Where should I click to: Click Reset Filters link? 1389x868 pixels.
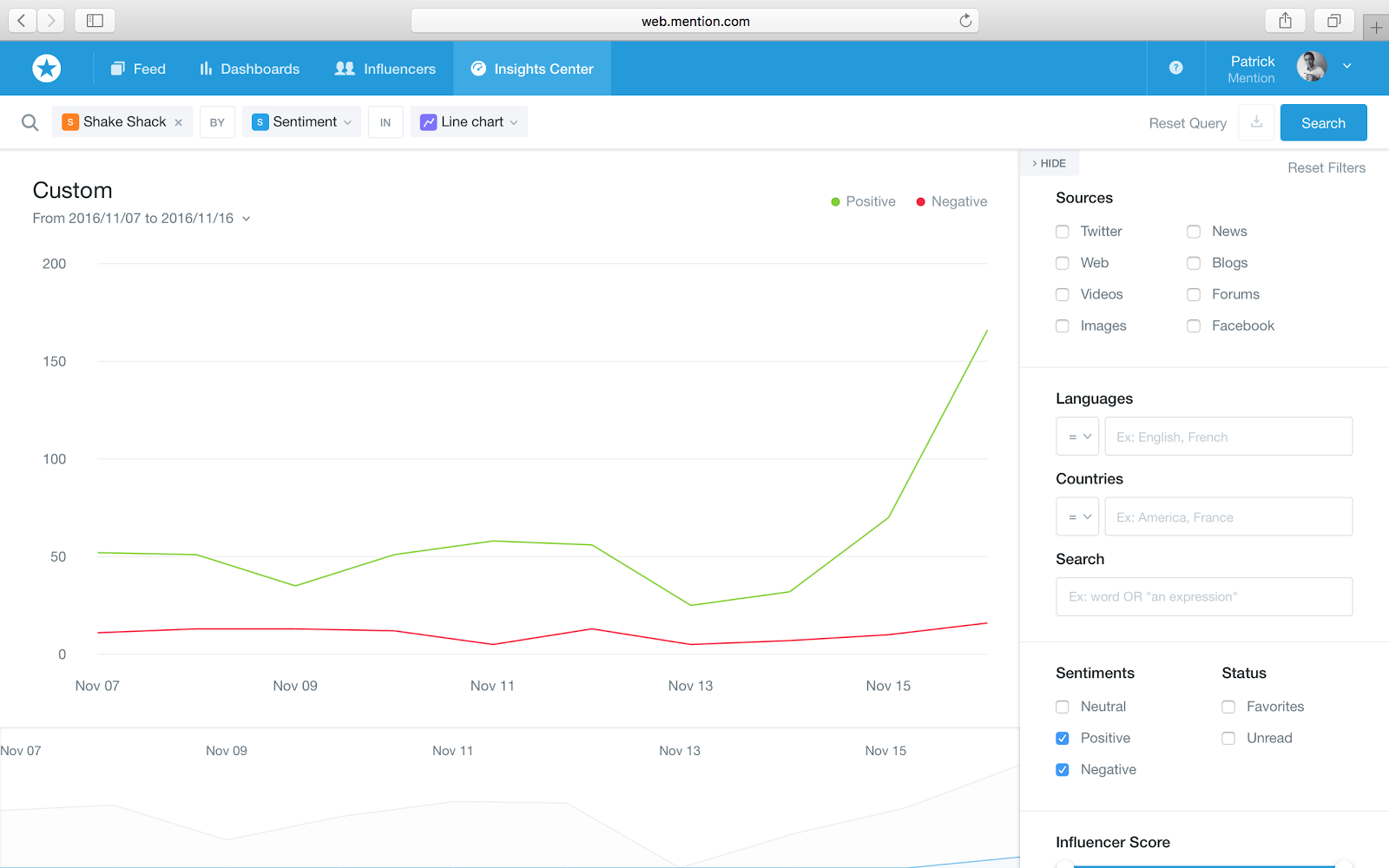click(x=1326, y=168)
